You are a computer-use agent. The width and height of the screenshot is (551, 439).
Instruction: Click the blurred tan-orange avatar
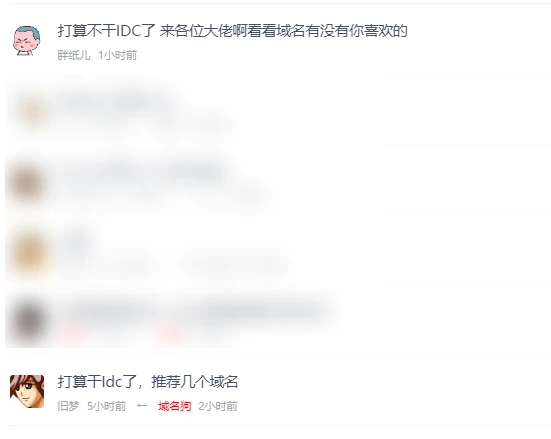tap(30, 254)
